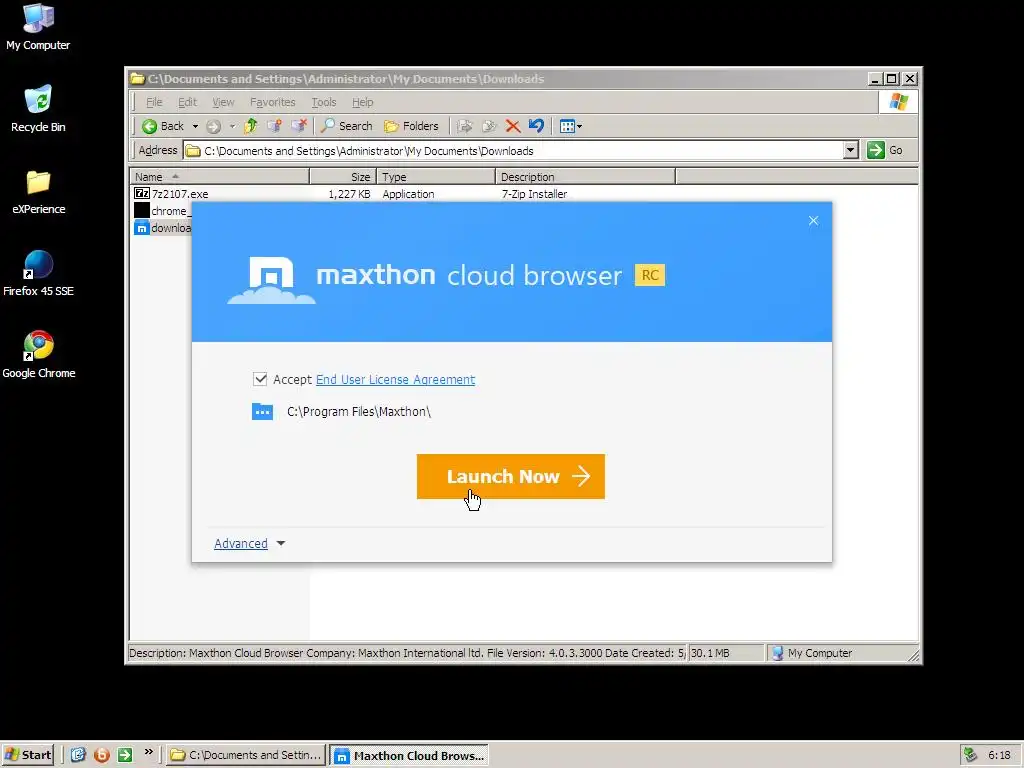The height and width of the screenshot is (768, 1024).
Task: Click the Up folder icon in Explorer toolbar
Action: [250, 126]
